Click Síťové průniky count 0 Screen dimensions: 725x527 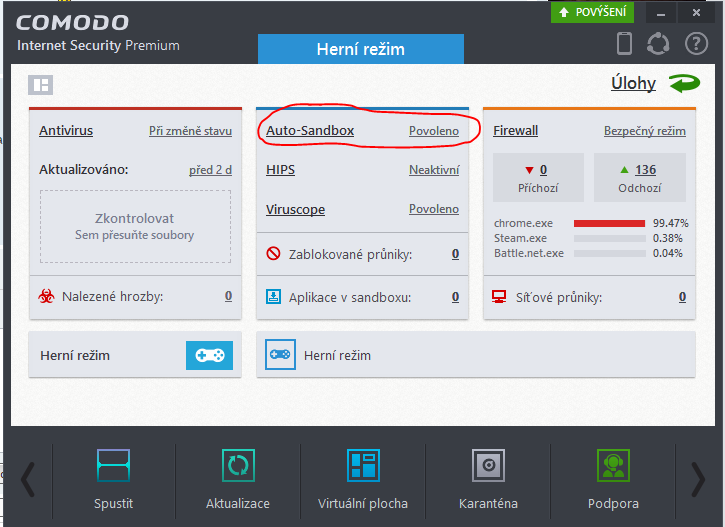click(682, 297)
